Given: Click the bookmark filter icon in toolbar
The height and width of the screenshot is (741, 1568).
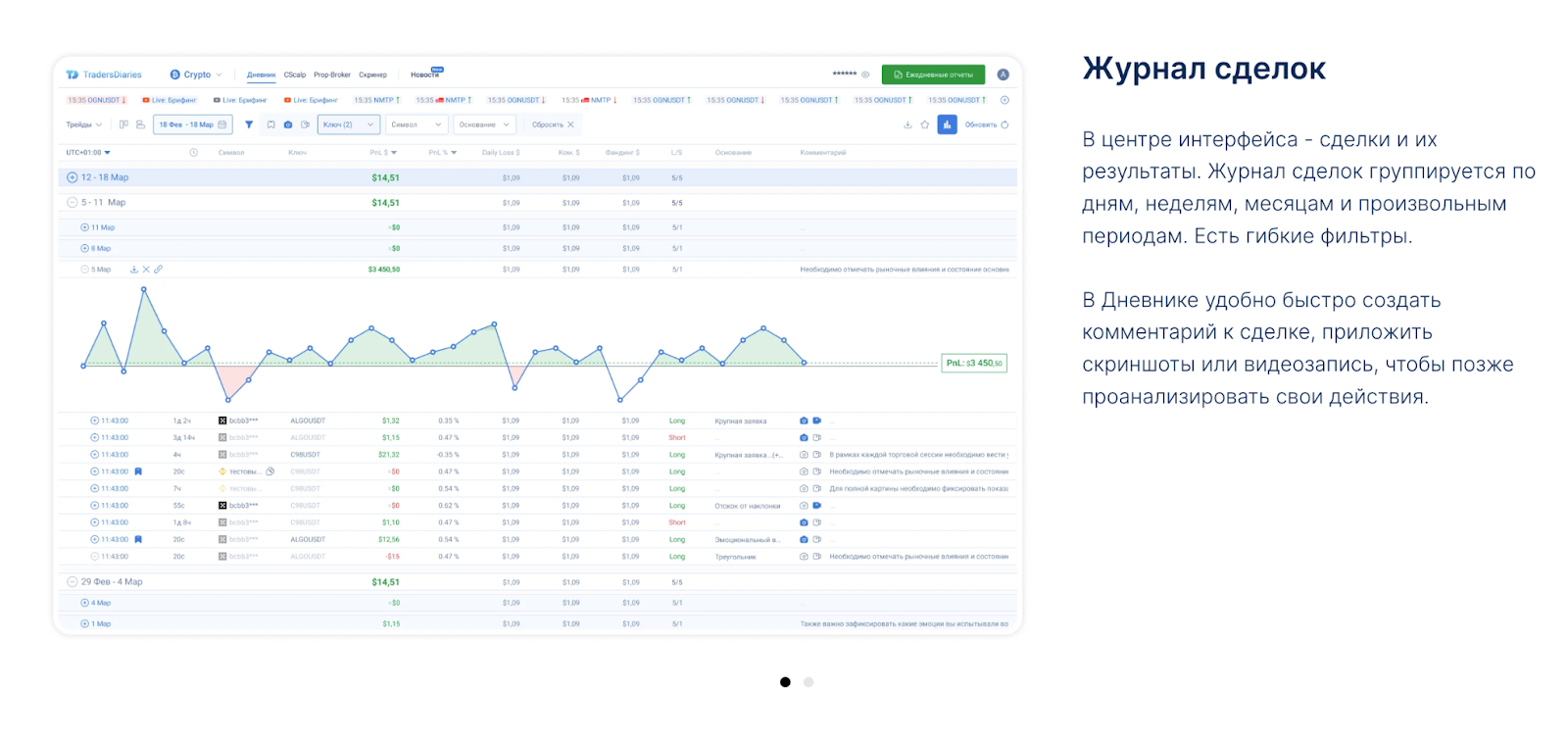Looking at the screenshot, I should (270, 124).
